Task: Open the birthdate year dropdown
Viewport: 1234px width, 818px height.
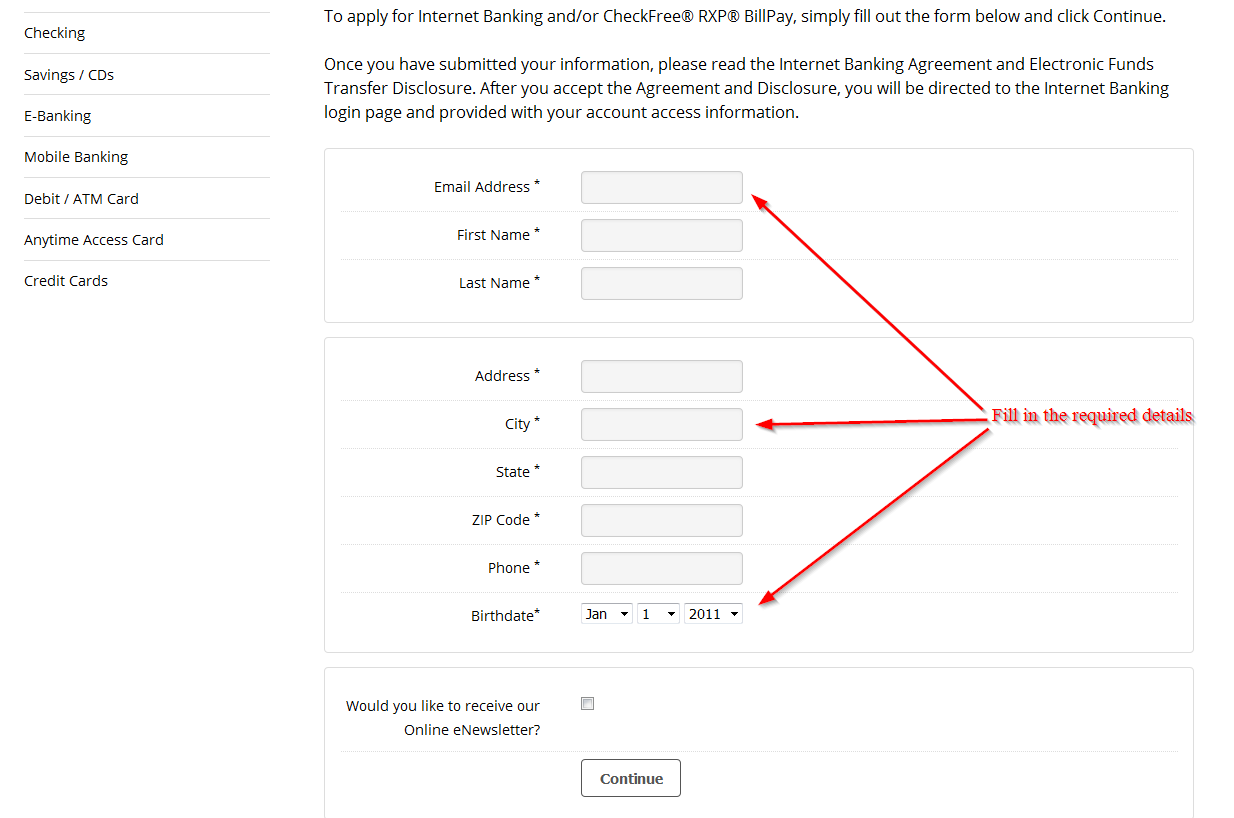Action: click(713, 614)
